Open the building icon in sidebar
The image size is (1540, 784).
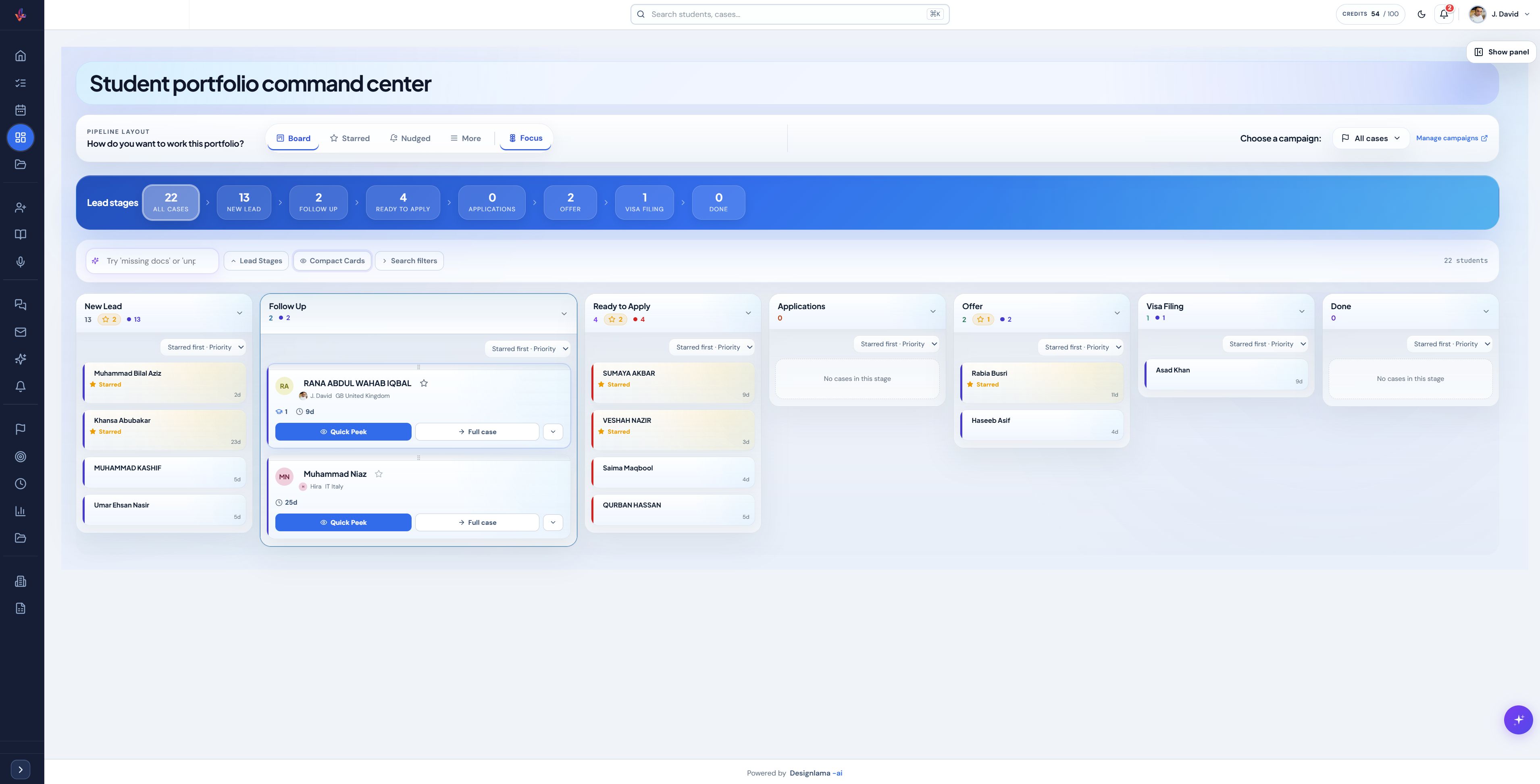(20, 581)
